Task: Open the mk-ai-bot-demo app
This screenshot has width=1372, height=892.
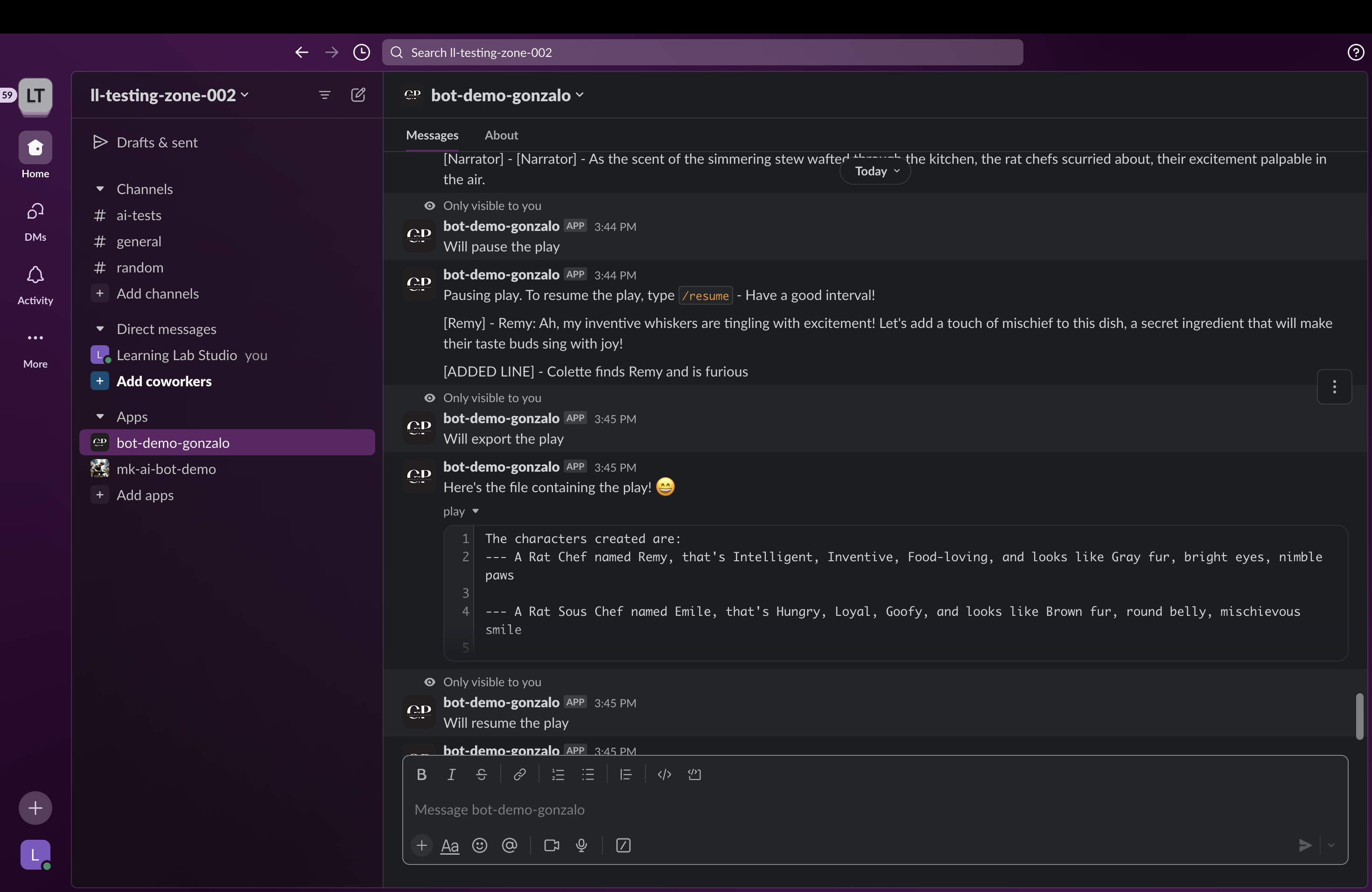Action: tap(166, 469)
